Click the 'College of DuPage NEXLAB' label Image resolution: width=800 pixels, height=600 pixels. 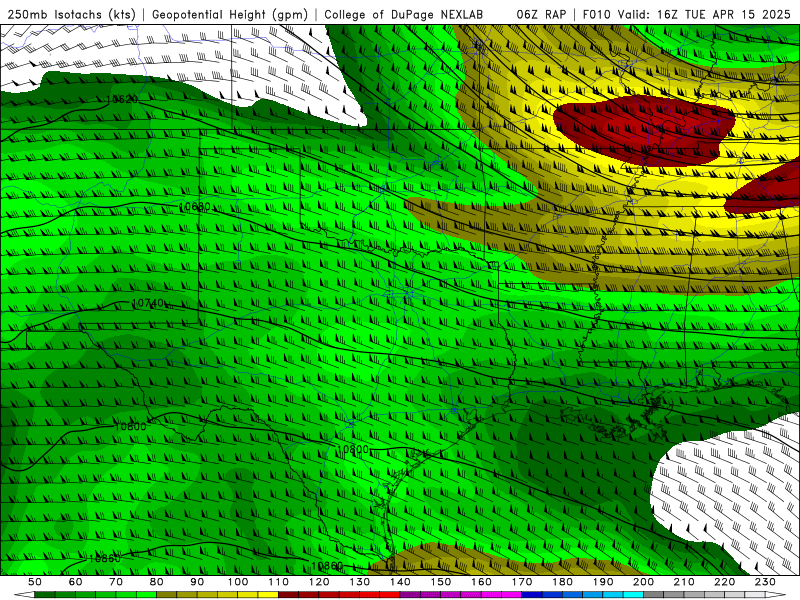[404, 15]
